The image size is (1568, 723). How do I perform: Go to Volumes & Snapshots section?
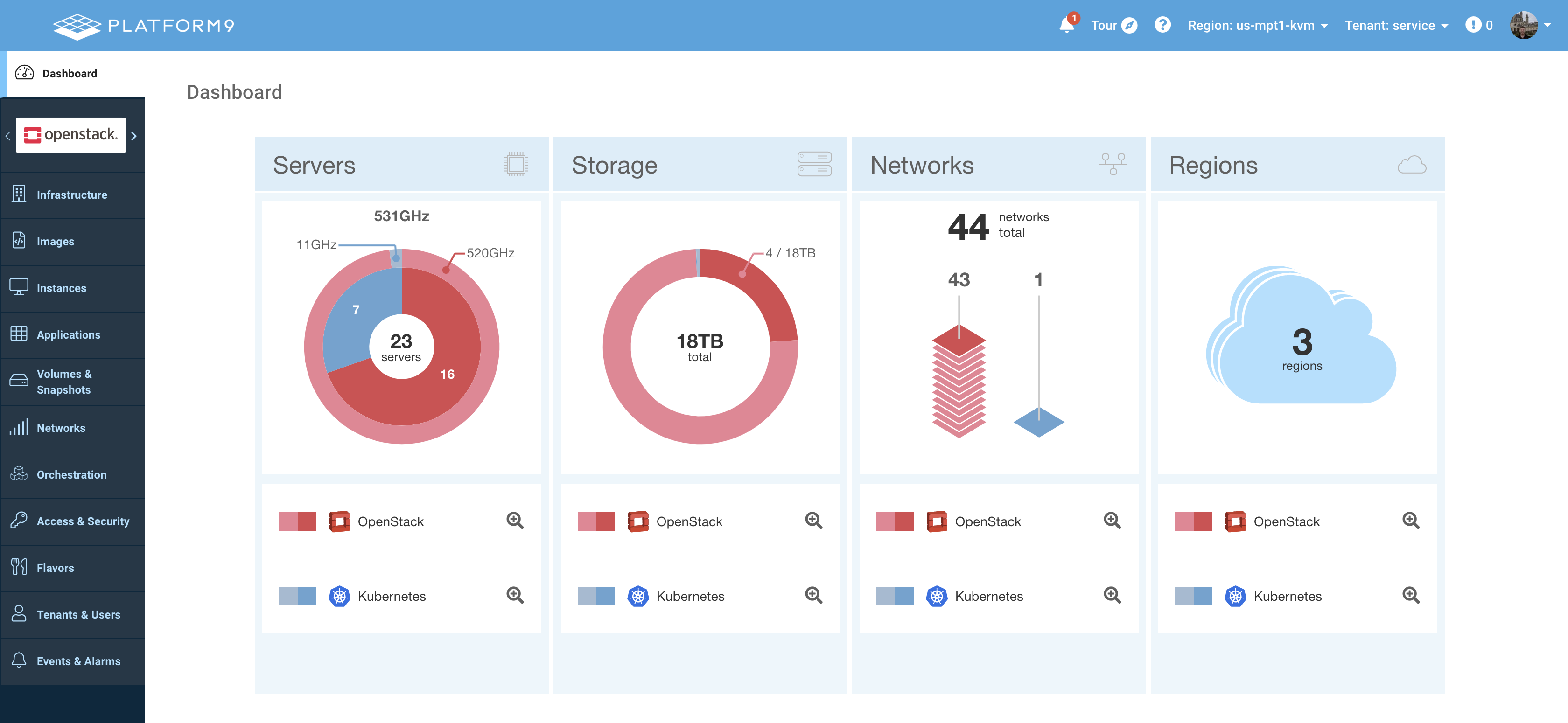coord(64,382)
